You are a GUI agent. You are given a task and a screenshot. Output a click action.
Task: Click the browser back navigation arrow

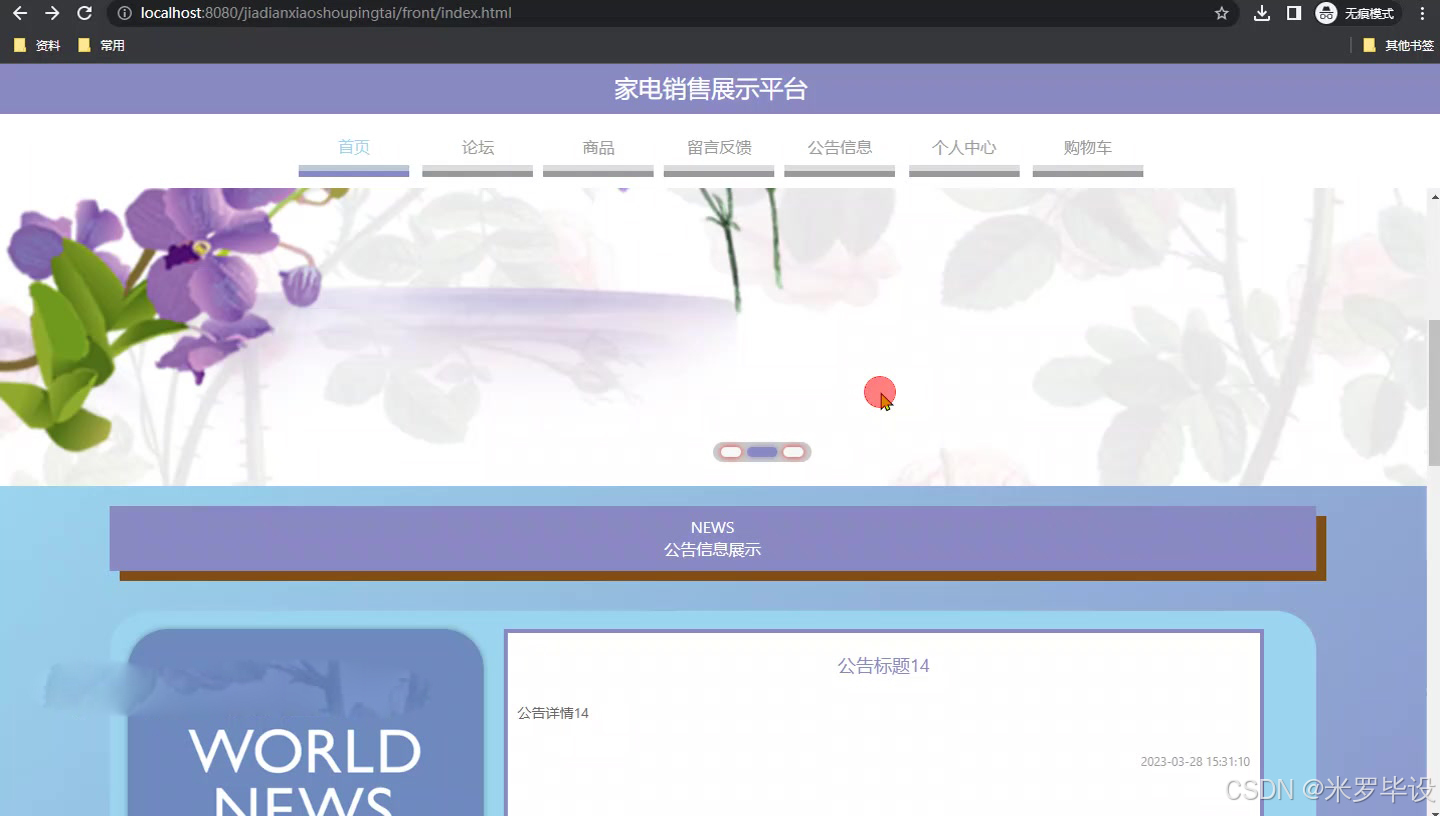[17, 13]
